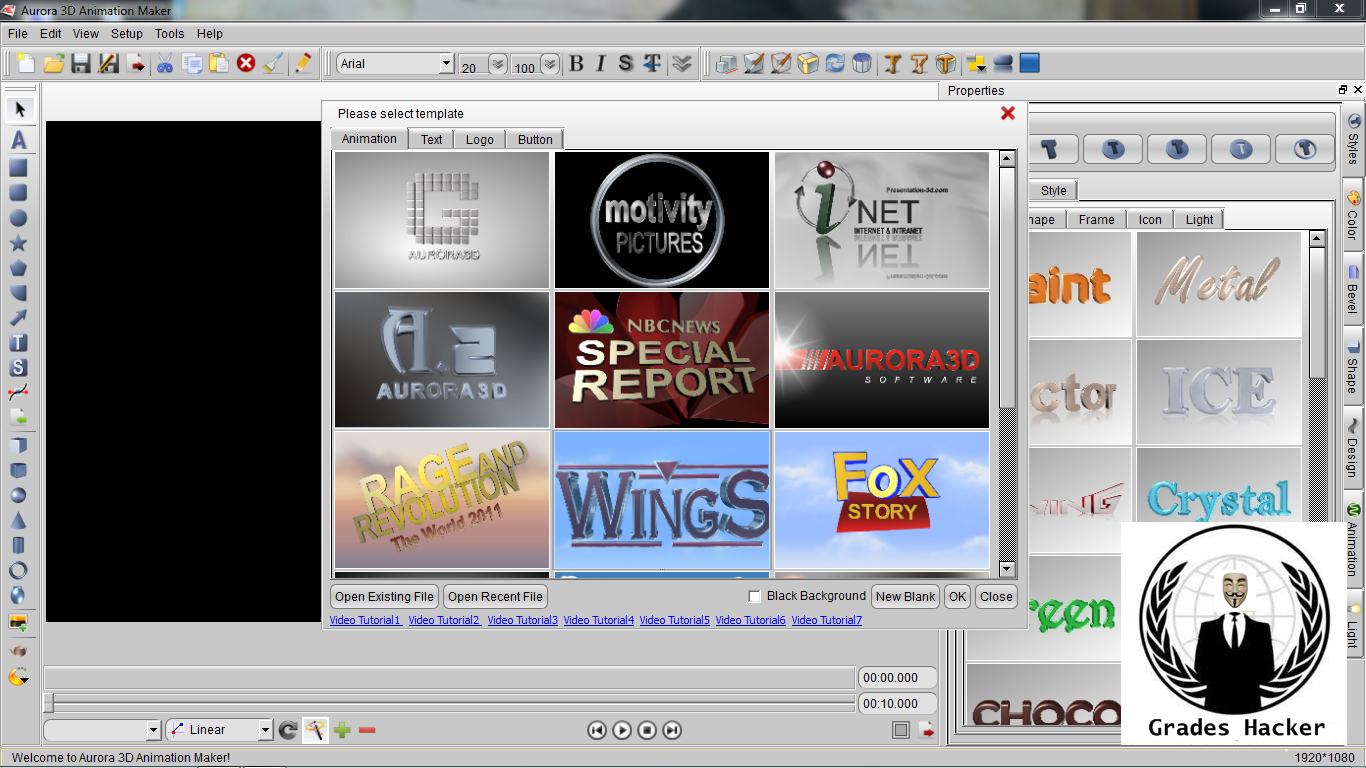The height and width of the screenshot is (768, 1366).
Task: Select the Fox Story template thumbnail
Action: click(x=882, y=500)
